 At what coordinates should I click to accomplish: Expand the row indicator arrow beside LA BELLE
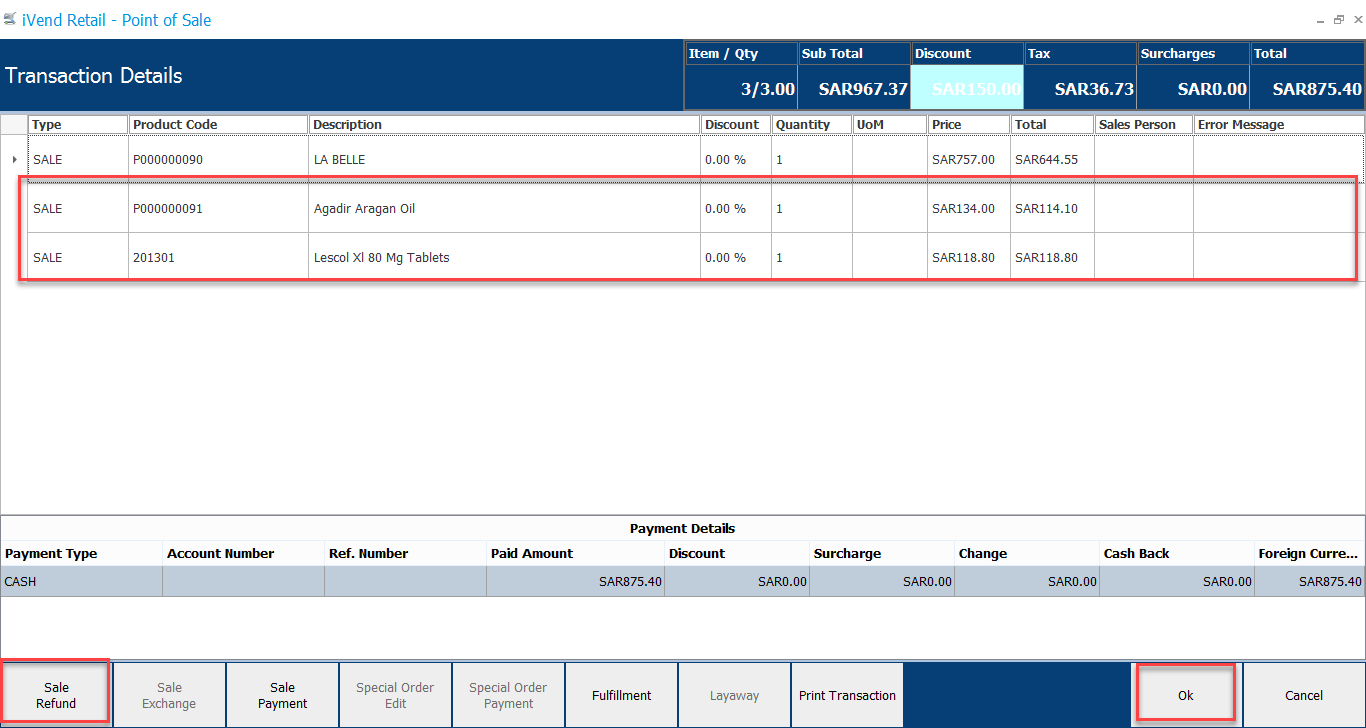(14, 159)
